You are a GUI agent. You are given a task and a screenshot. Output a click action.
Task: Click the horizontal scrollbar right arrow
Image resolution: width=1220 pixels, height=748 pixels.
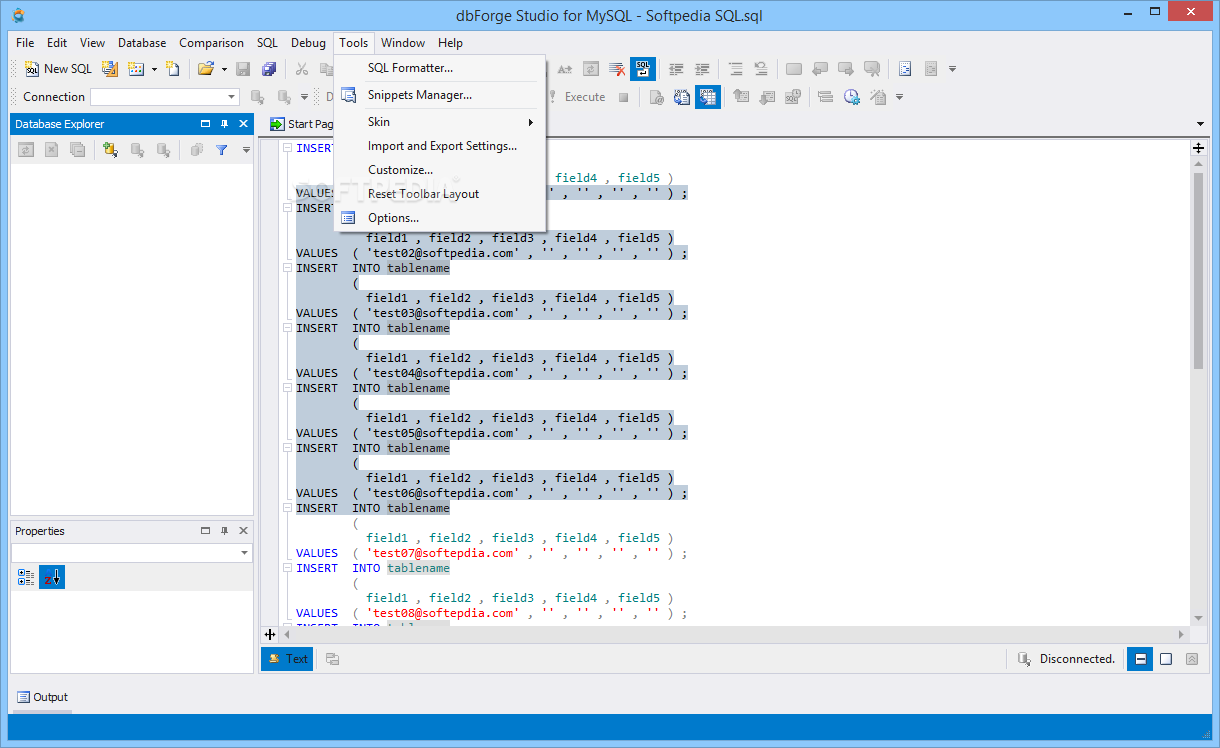1182,634
